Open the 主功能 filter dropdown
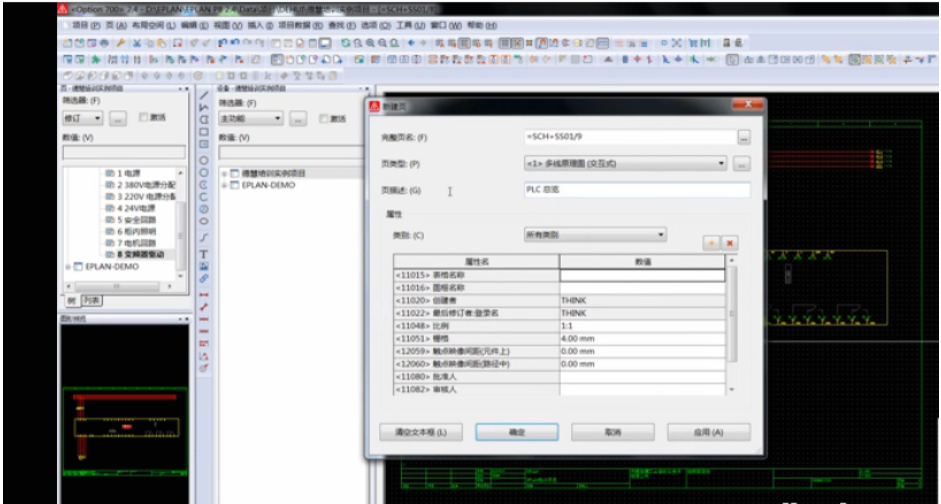Viewport: 941px width, 504px height. click(278, 118)
